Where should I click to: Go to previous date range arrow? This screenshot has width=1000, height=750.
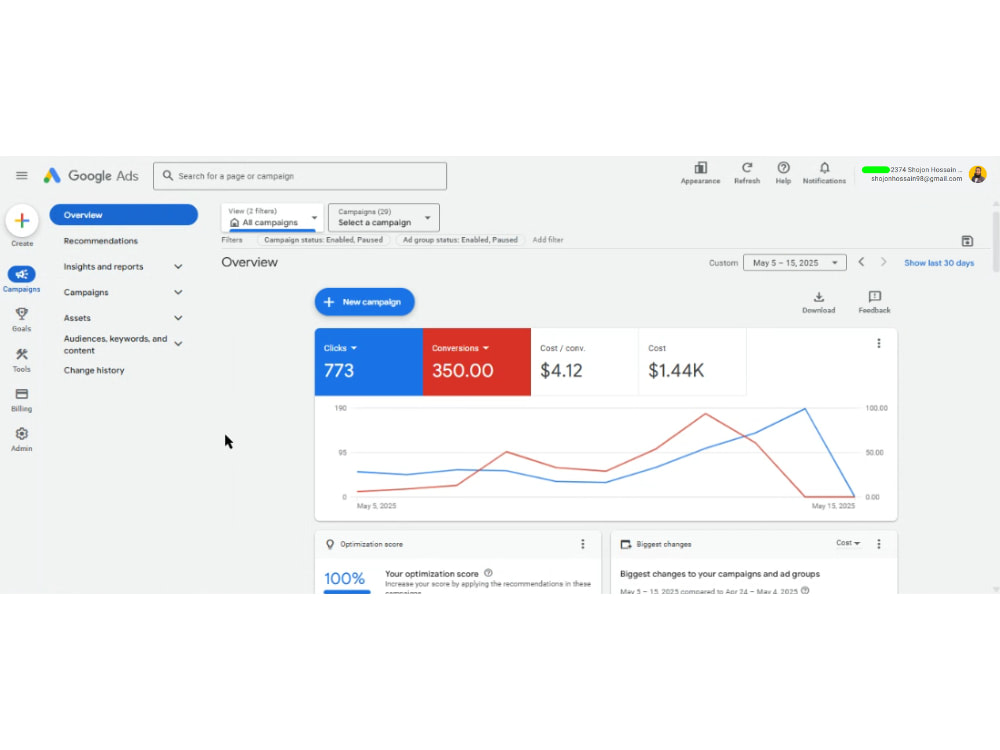point(861,262)
